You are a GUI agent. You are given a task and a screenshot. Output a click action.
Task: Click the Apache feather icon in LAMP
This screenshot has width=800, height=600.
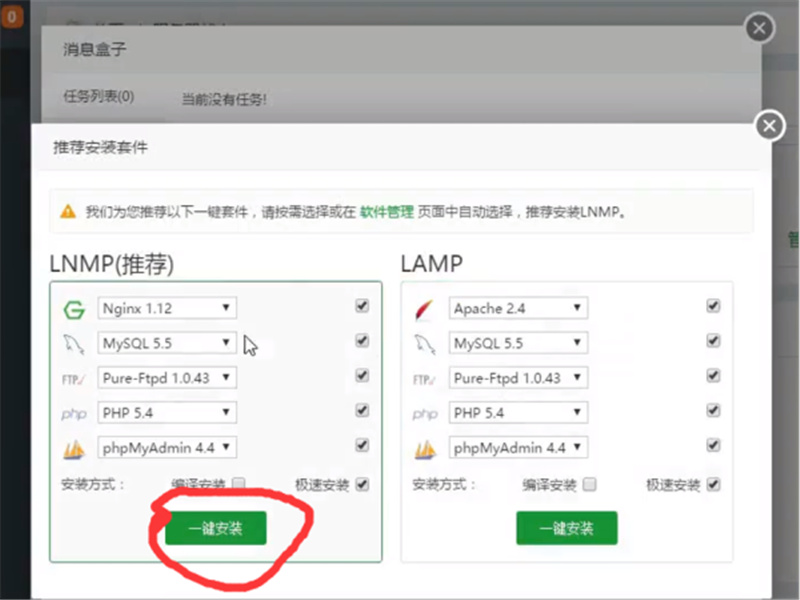click(424, 310)
